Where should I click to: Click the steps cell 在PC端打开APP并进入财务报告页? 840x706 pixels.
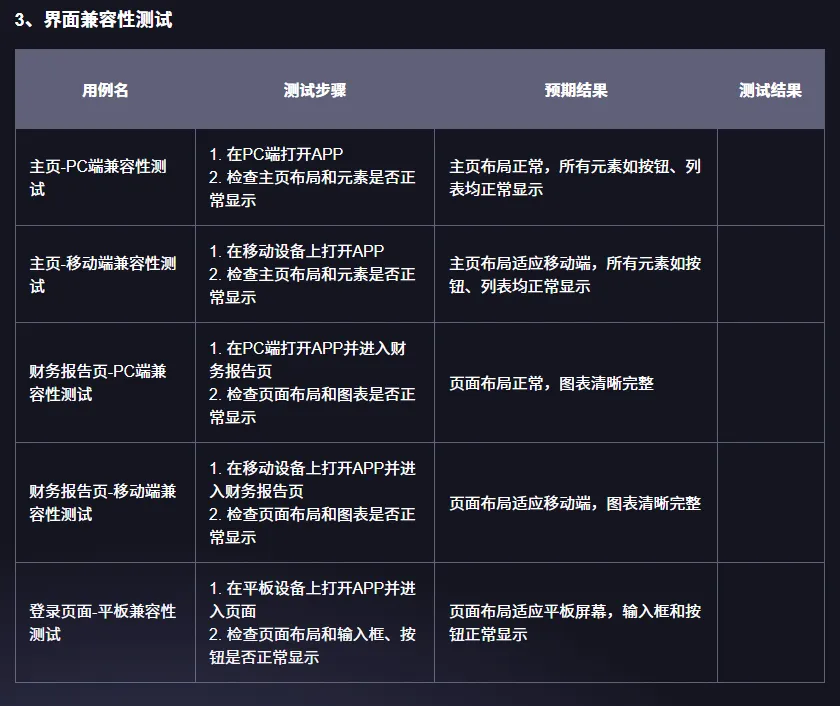[x=315, y=382]
